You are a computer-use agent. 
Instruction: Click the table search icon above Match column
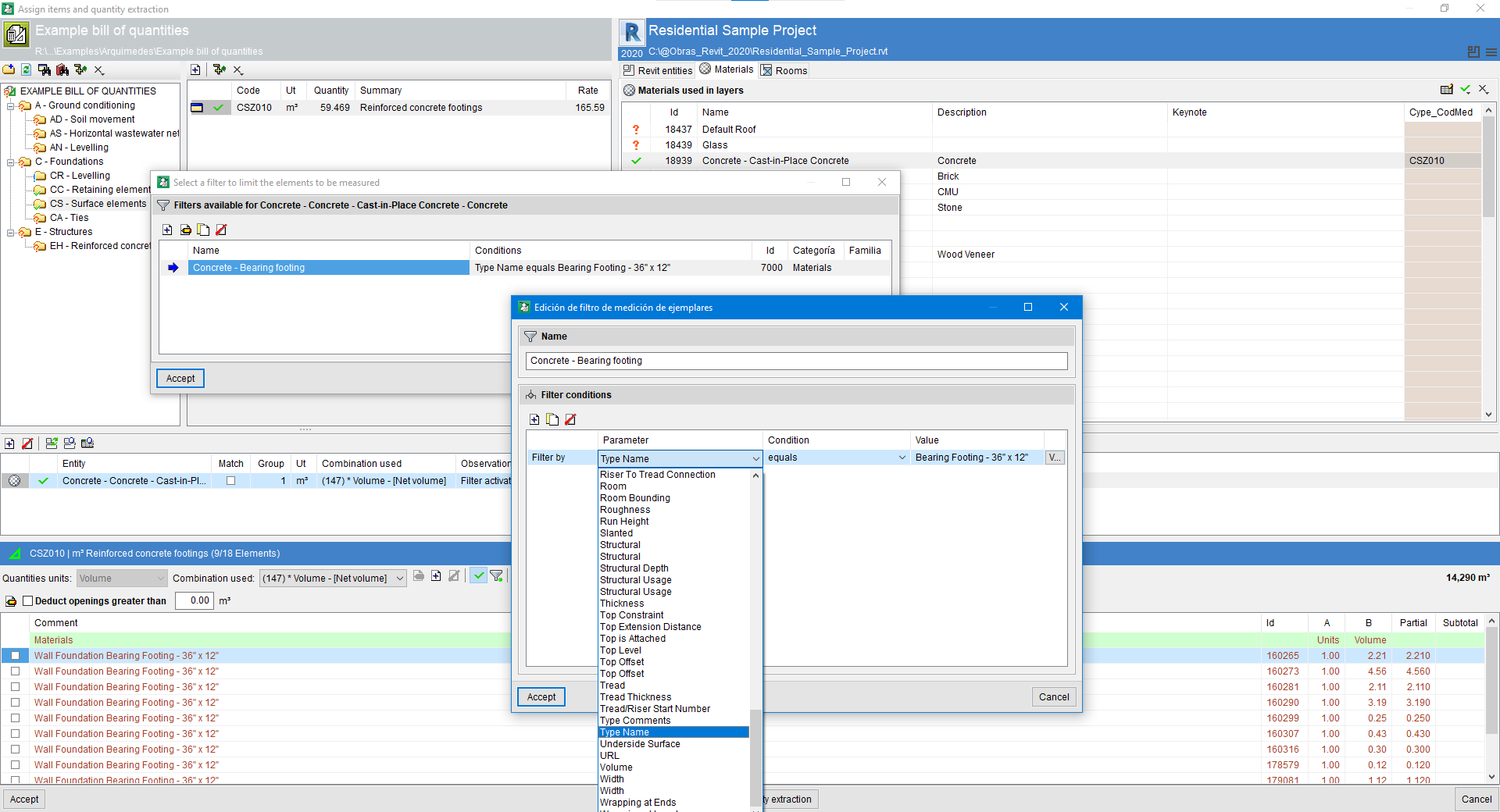tap(87, 443)
